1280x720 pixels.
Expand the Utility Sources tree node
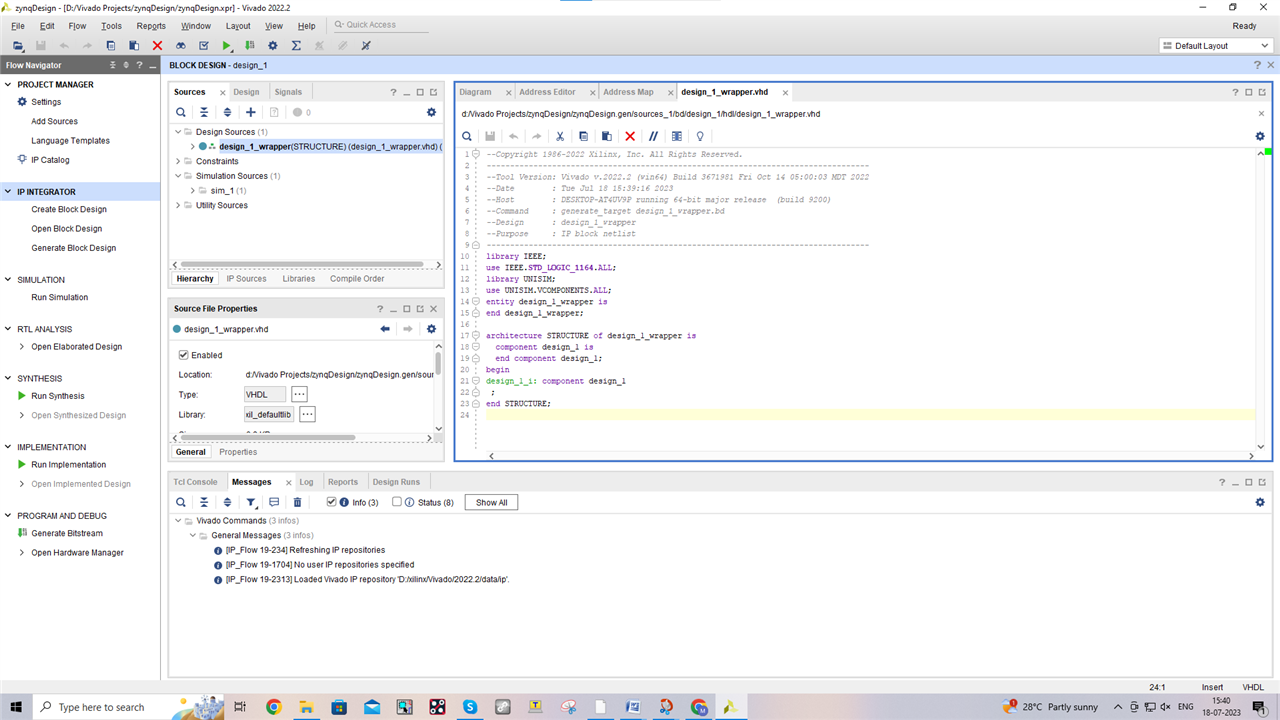[178, 205]
